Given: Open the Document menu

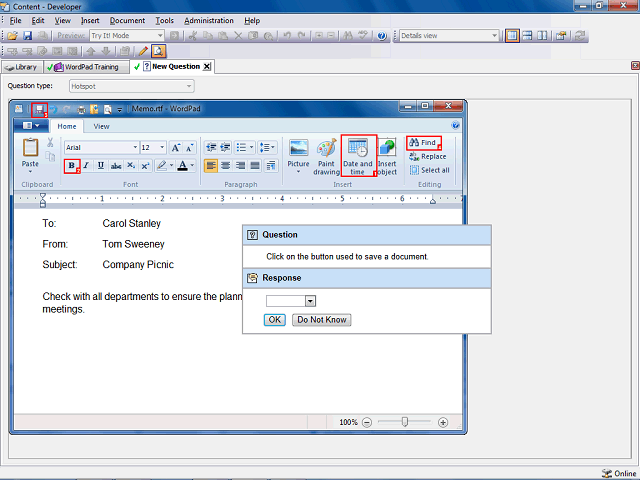Looking at the screenshot, I should pos(127,20).
